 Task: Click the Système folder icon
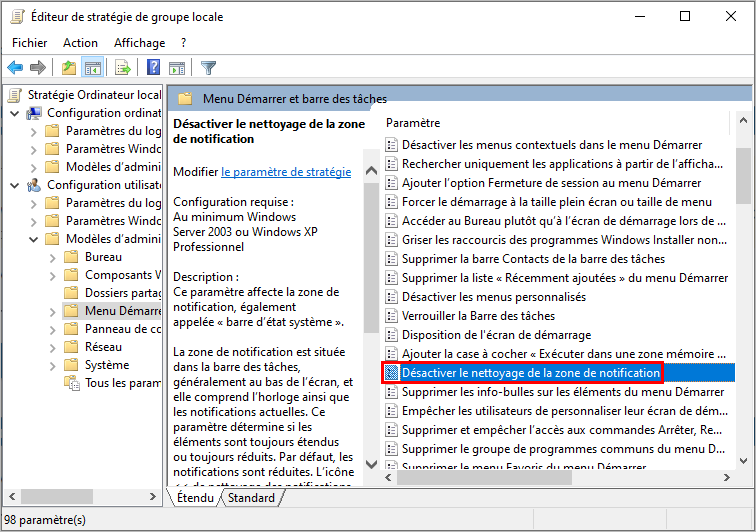tap(71, 365)
